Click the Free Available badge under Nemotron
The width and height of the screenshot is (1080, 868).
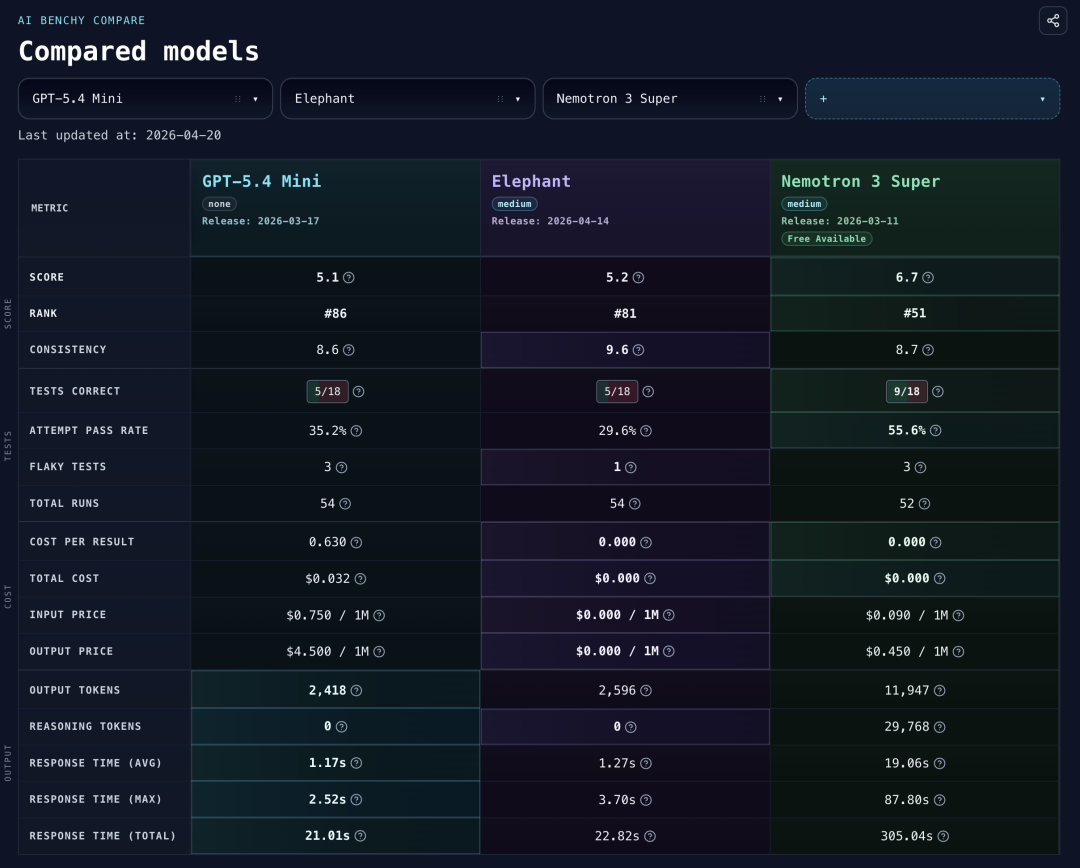826,239
